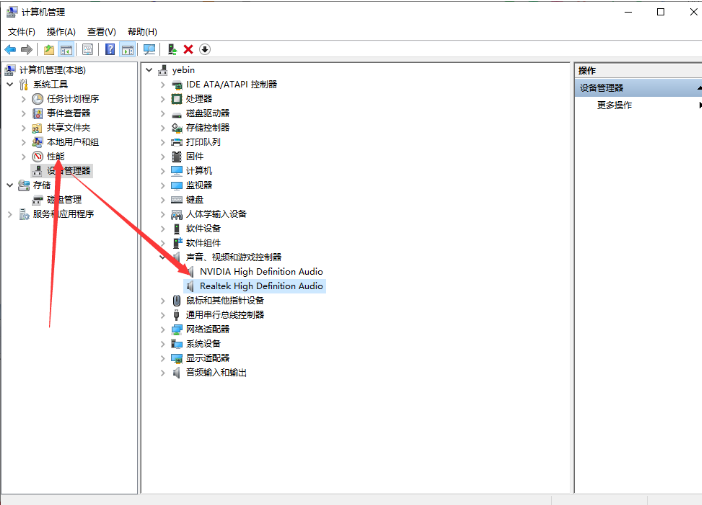Expand 任务计划程序 in left tree
The image size is (702, 505).
click(24, 99)
